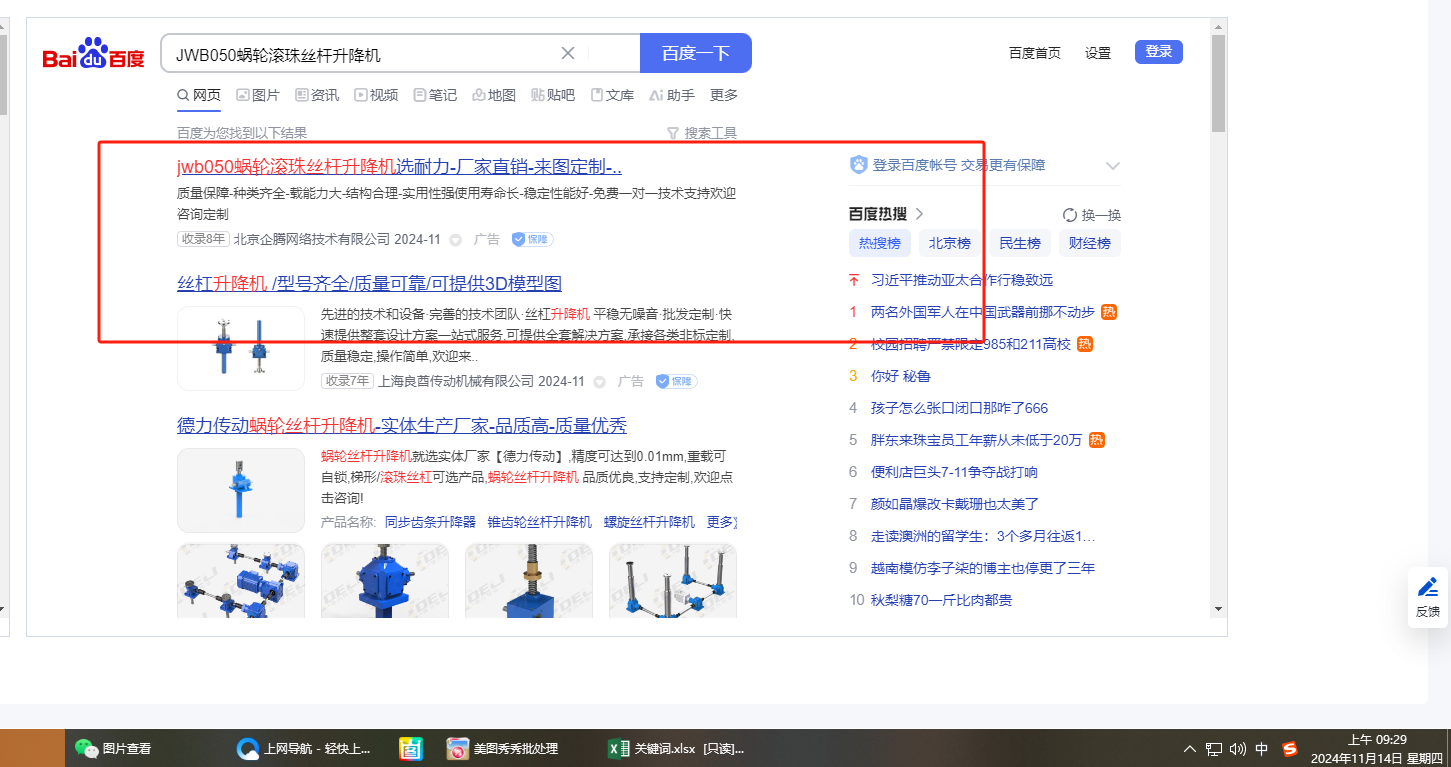Screen dimensions: 1451x767
Task: Open hot search 颜如晶爆改卡戴珊也太美了
Action: 955,504
